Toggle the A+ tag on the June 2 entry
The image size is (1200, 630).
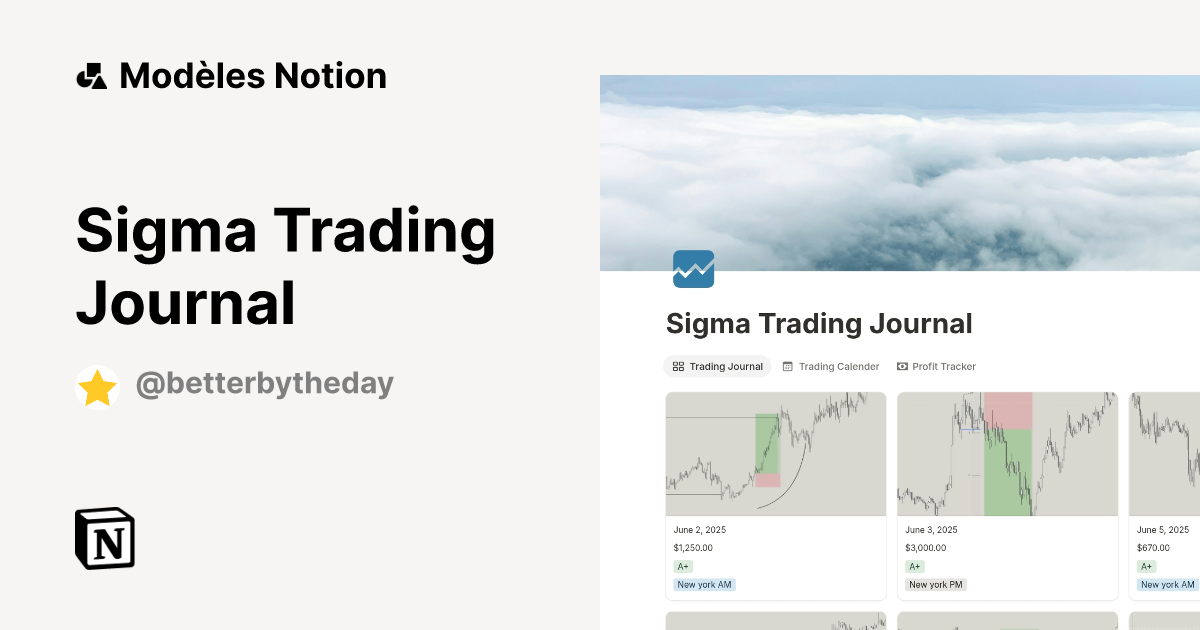pos(683,566)
